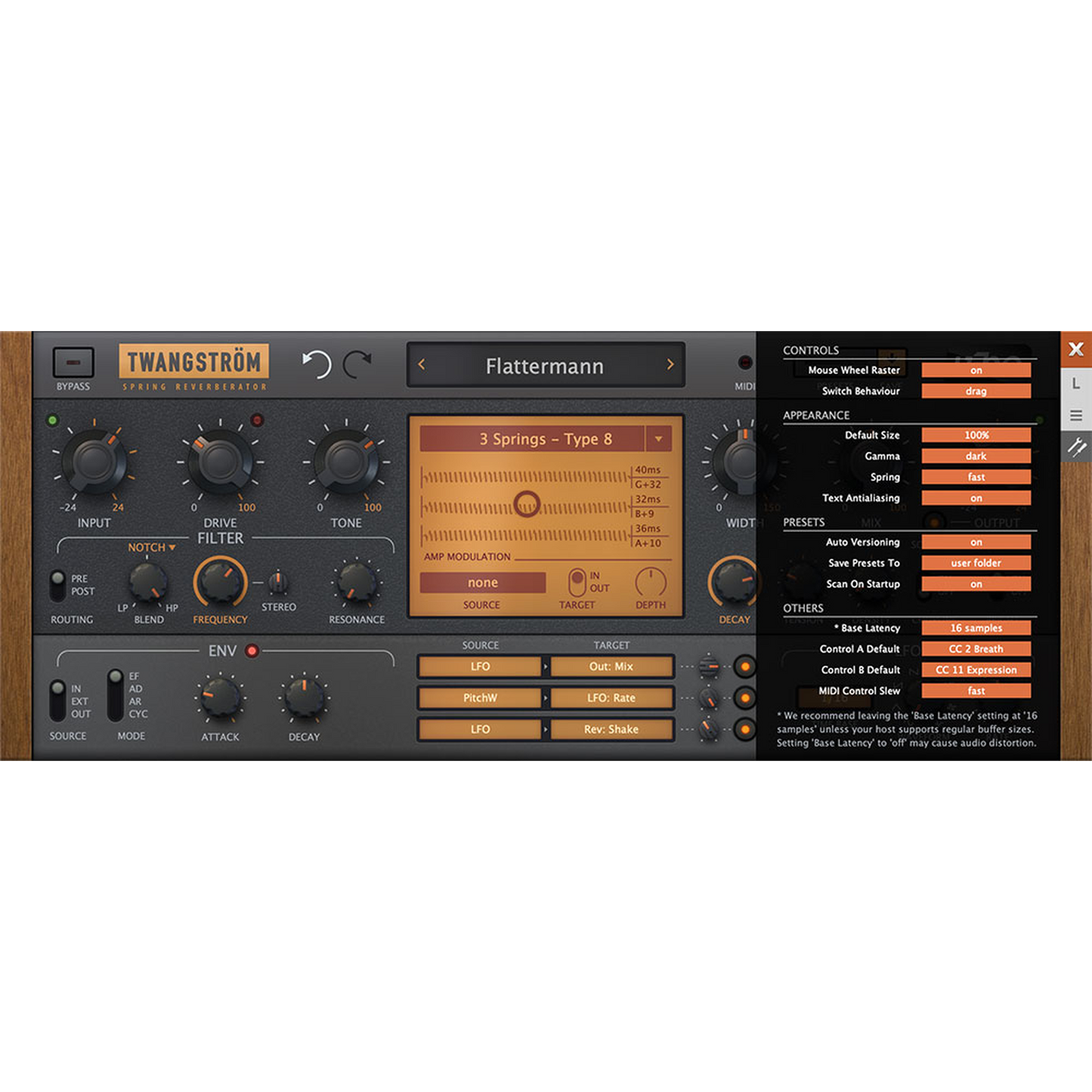1092x1092 pixels.
Task: Click the Mouse Wheel Raster 'on' button
Action: tap(976, 370)
